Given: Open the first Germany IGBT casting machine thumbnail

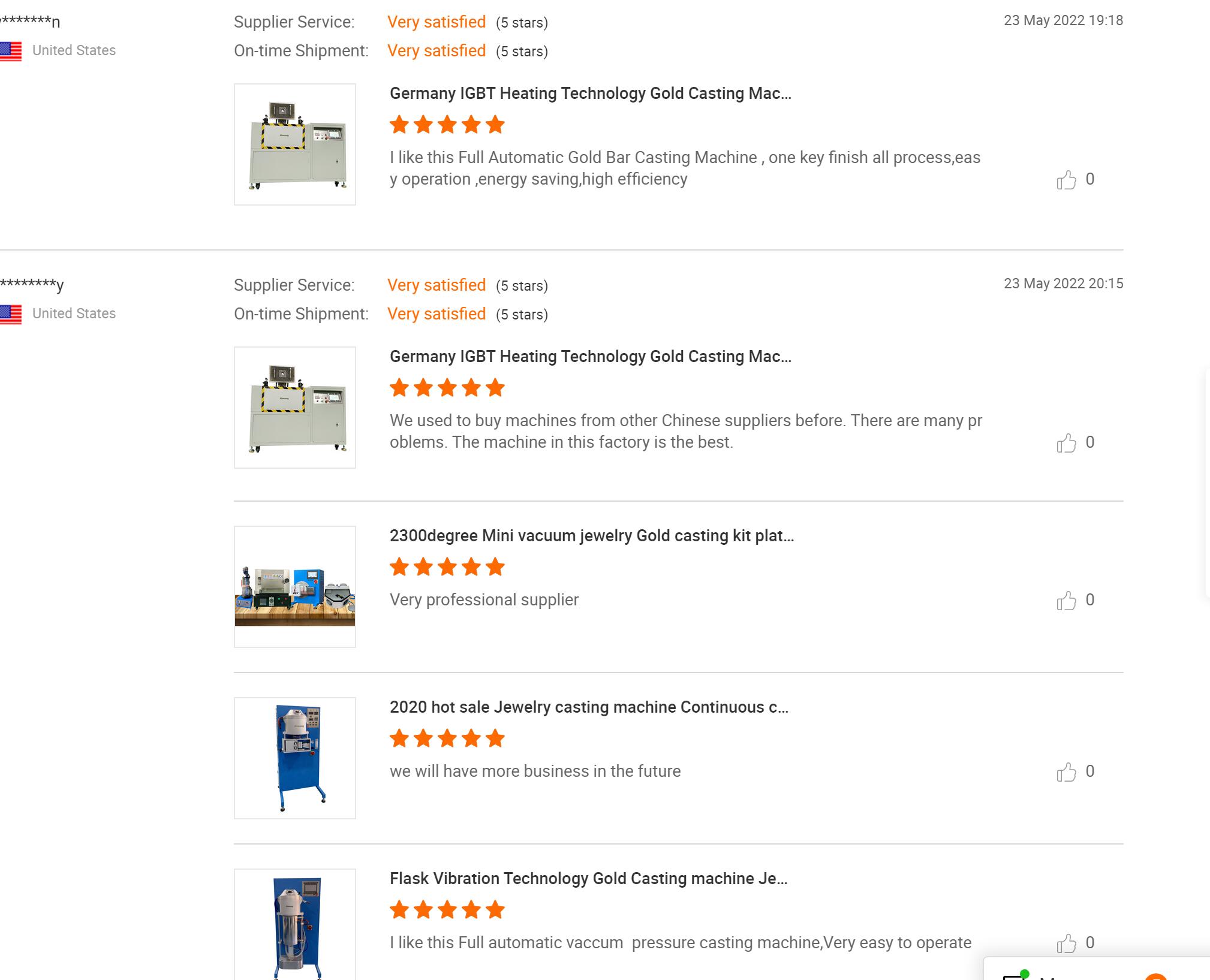Looking at the screenshot, I should click(294, 144).
